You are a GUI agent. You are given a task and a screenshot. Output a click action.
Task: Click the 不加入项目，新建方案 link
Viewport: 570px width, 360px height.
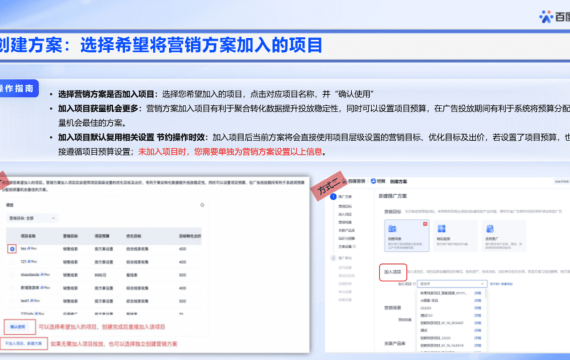[24, 344]
